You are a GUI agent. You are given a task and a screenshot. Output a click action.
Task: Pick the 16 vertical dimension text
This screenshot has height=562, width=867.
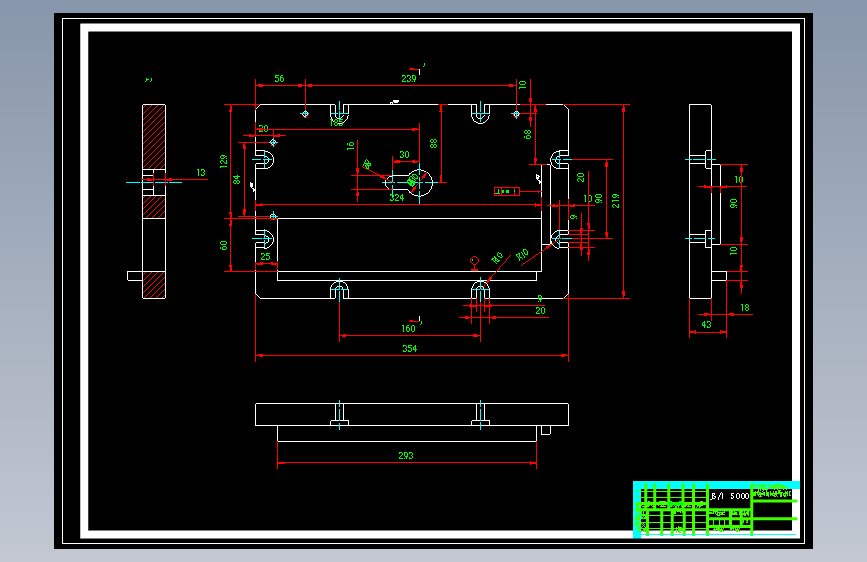[350, 145]
